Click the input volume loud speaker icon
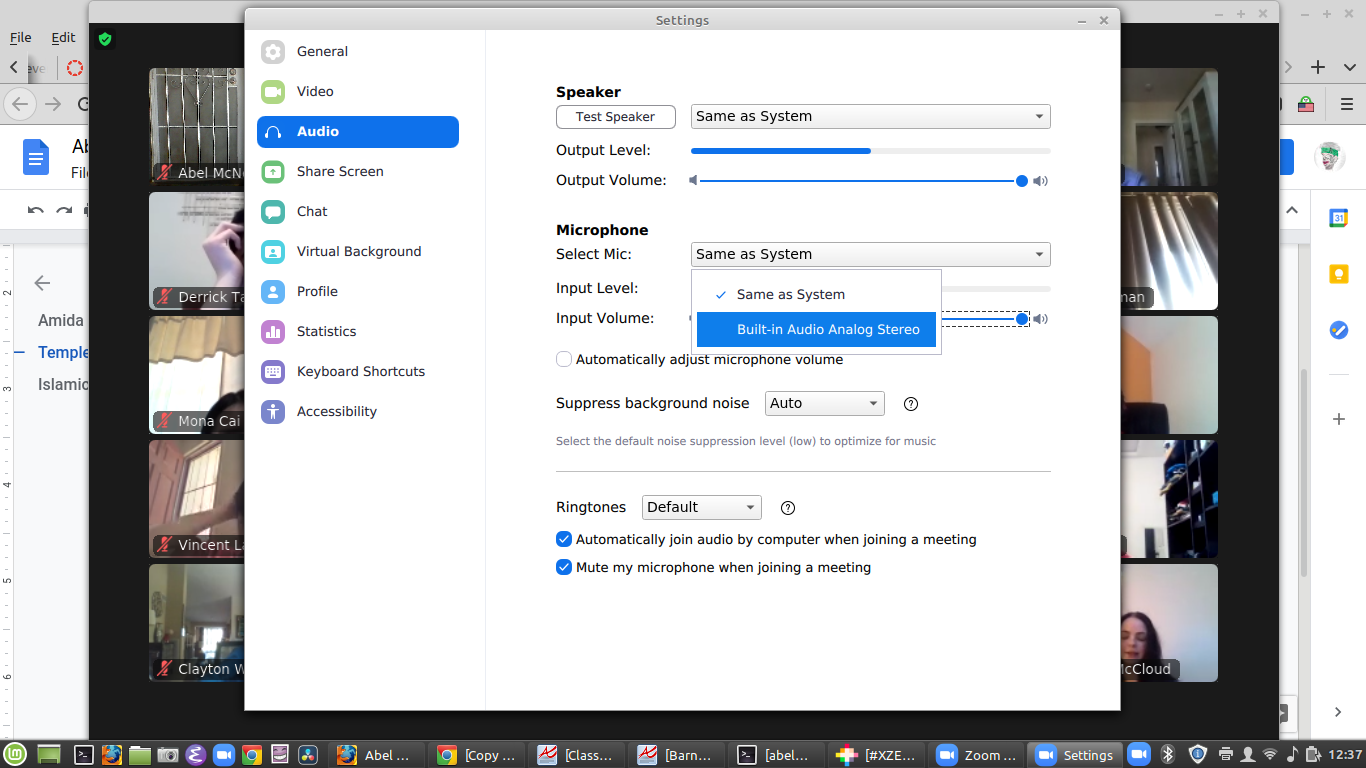This screenshot has height=768, width=1366. click(1041, 319)
